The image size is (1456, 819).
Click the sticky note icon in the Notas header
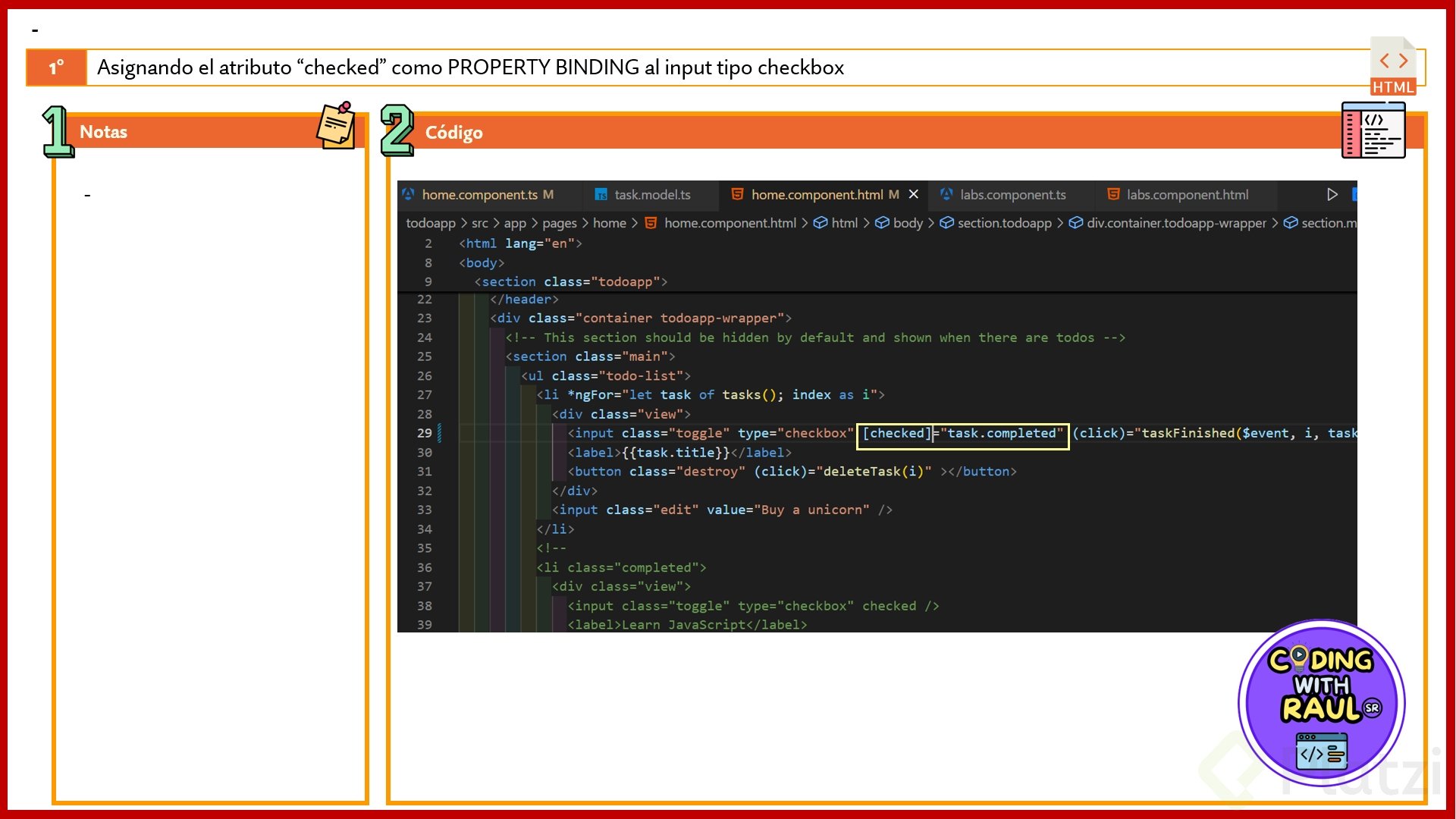tap(336, 125)
